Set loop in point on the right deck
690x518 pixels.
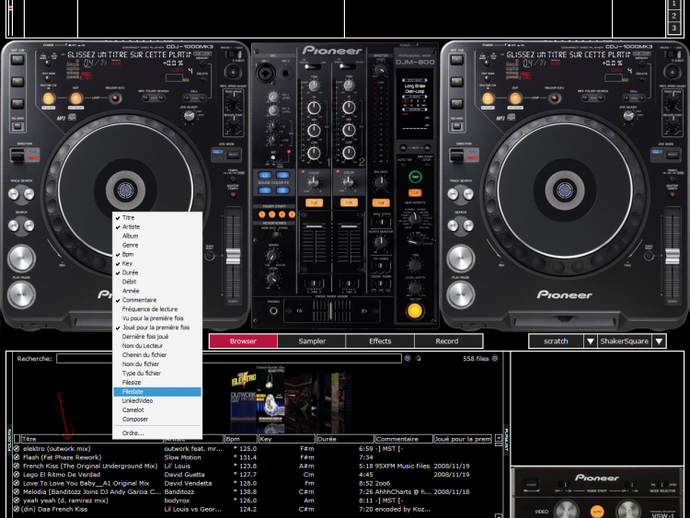pyautogui.click(x=488, y=99)
